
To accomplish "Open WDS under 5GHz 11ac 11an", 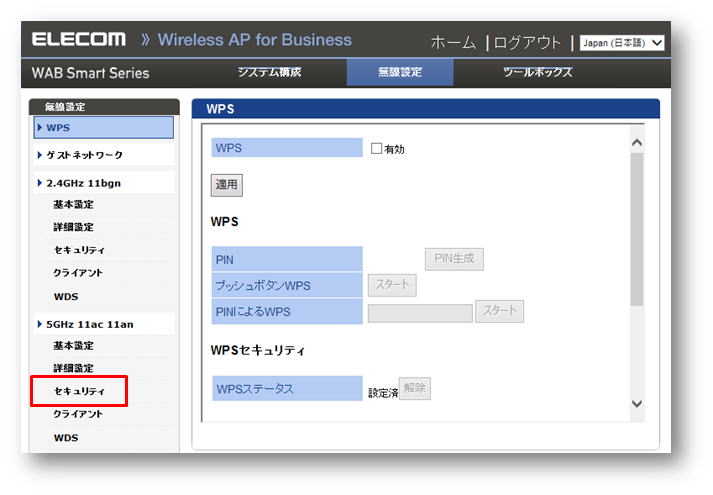I will coord(66,438).
